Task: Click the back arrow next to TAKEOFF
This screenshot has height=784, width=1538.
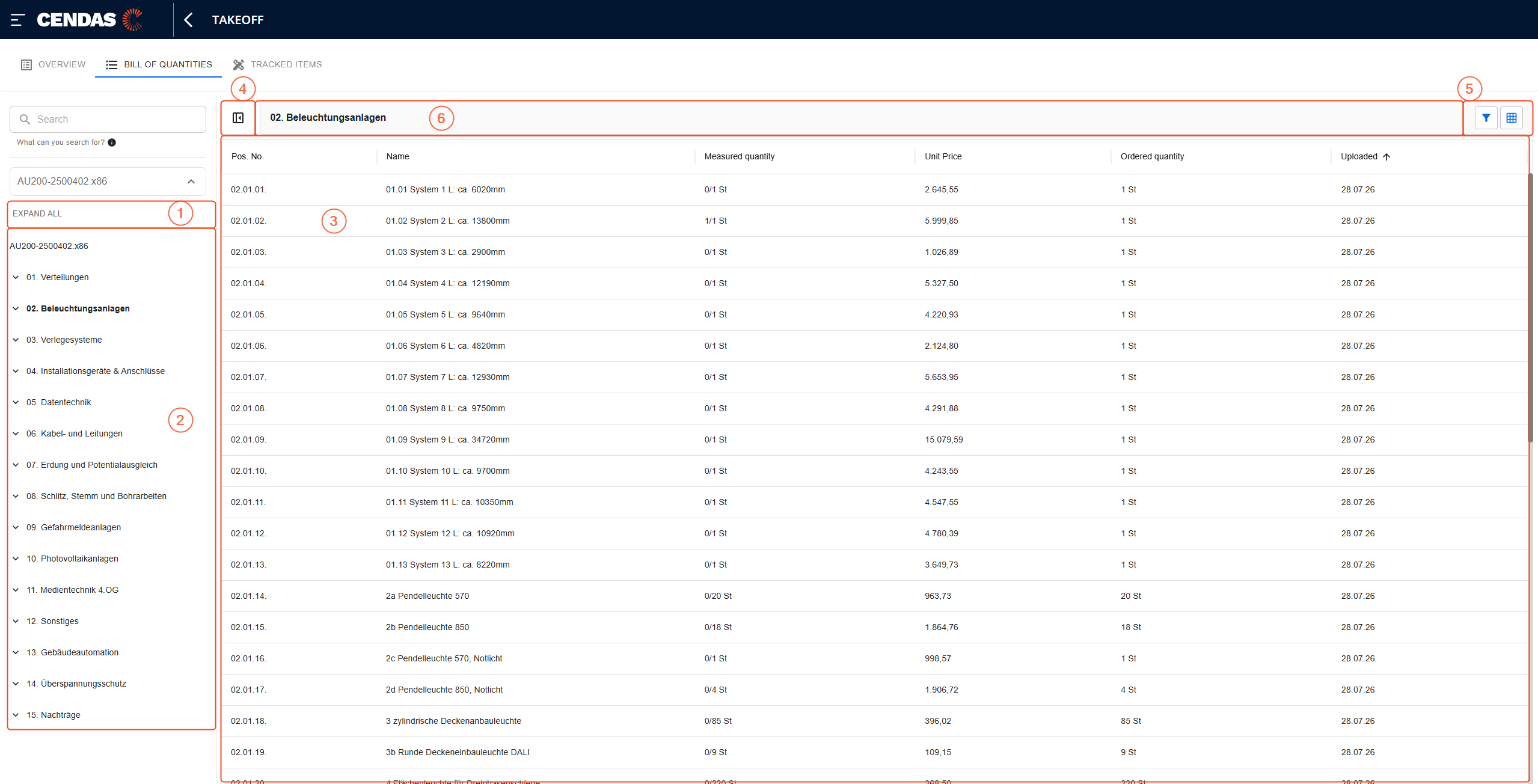Action: click(188, 20)
